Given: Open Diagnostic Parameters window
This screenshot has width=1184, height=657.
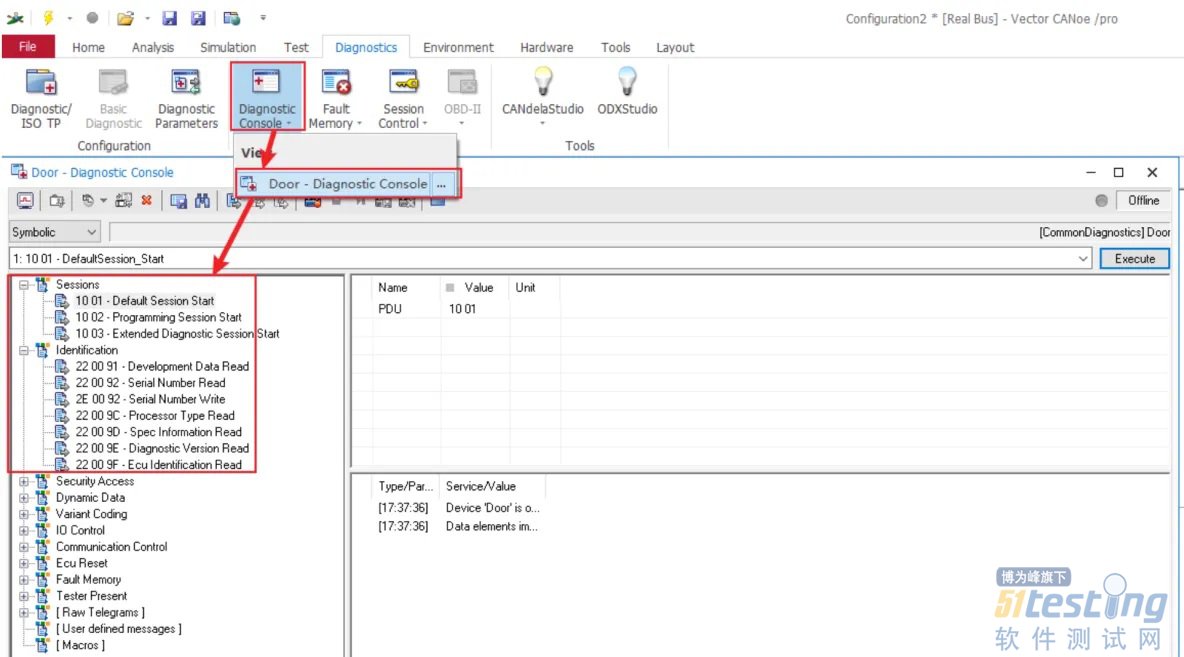Looking at the screenshot, I should (x=186, y=99).
